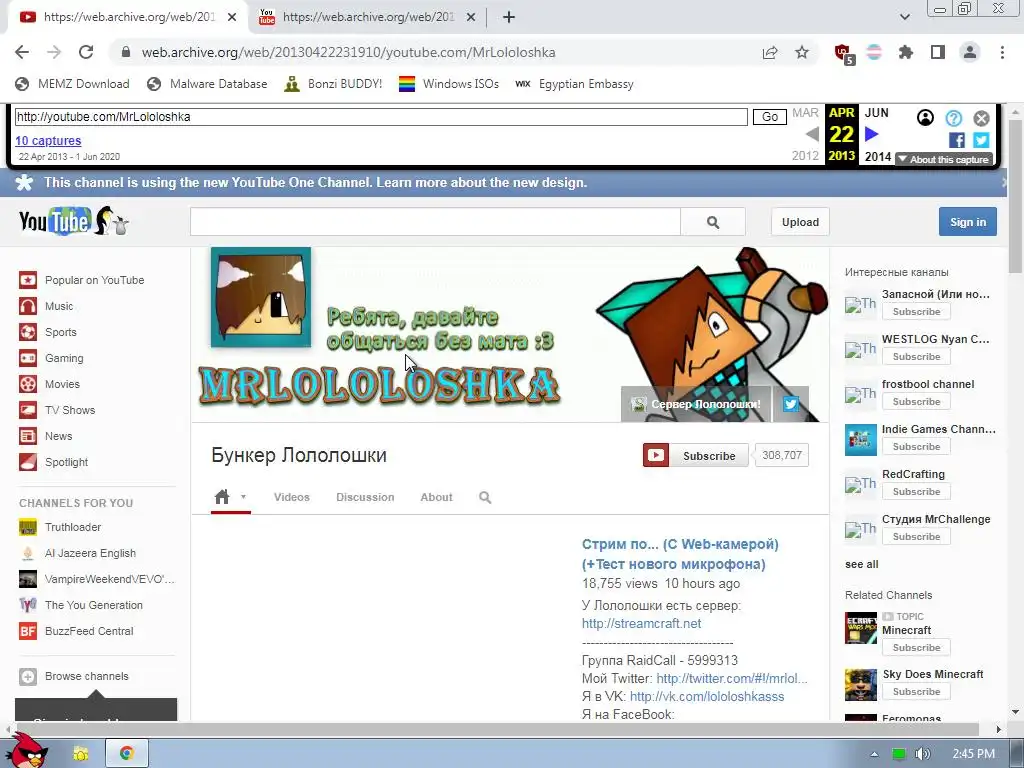Share capture on Twitter from Wayback toolbar
The image size is (1024, 768).
[x=981, y=140]
